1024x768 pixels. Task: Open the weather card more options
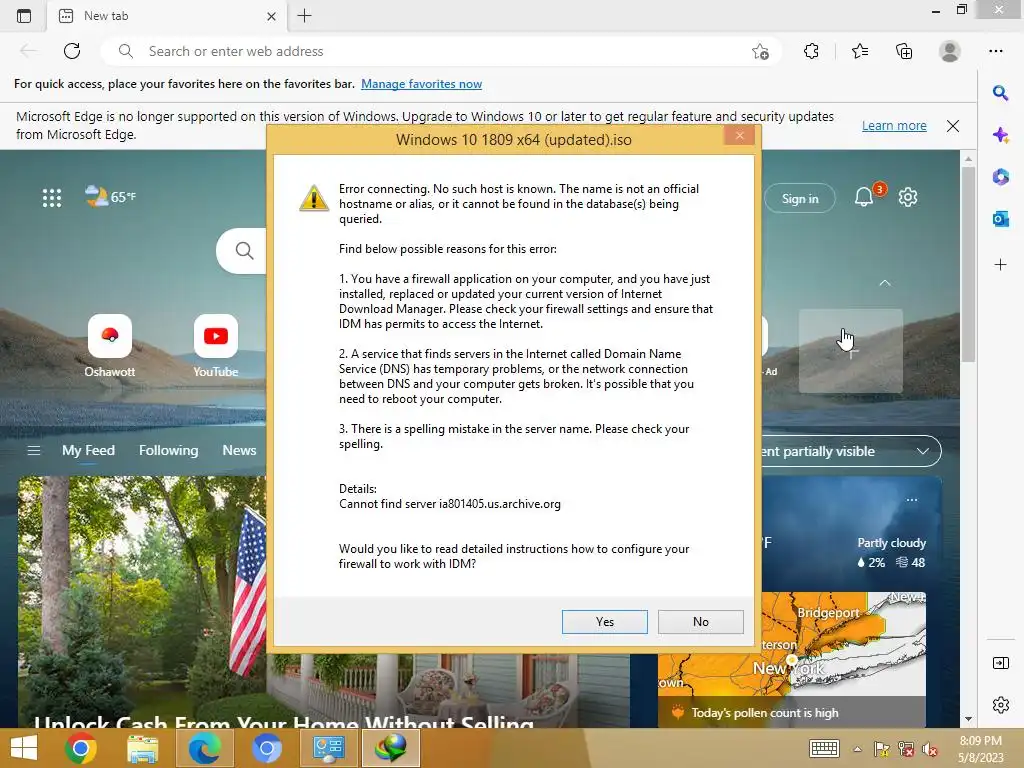tap(912, 500)
